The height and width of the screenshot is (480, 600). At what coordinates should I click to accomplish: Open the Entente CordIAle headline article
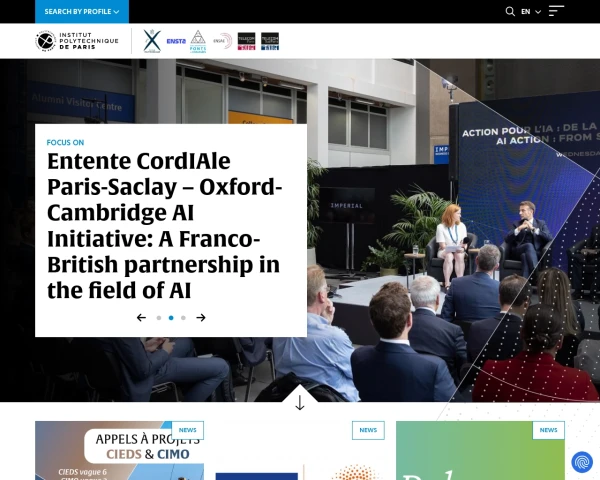click(164, 225)
